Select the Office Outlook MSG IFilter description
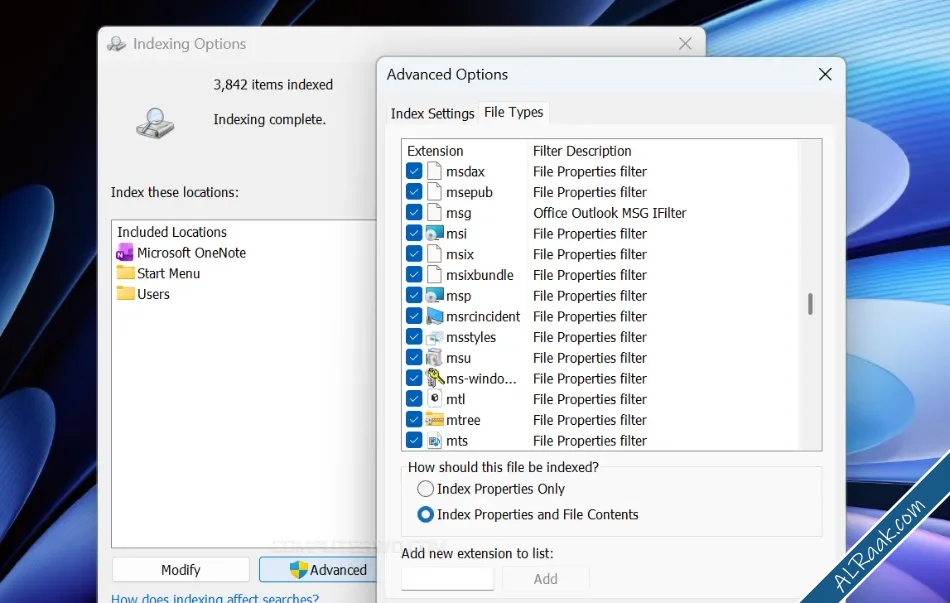950x603 pixels. (x=610, y=213)
